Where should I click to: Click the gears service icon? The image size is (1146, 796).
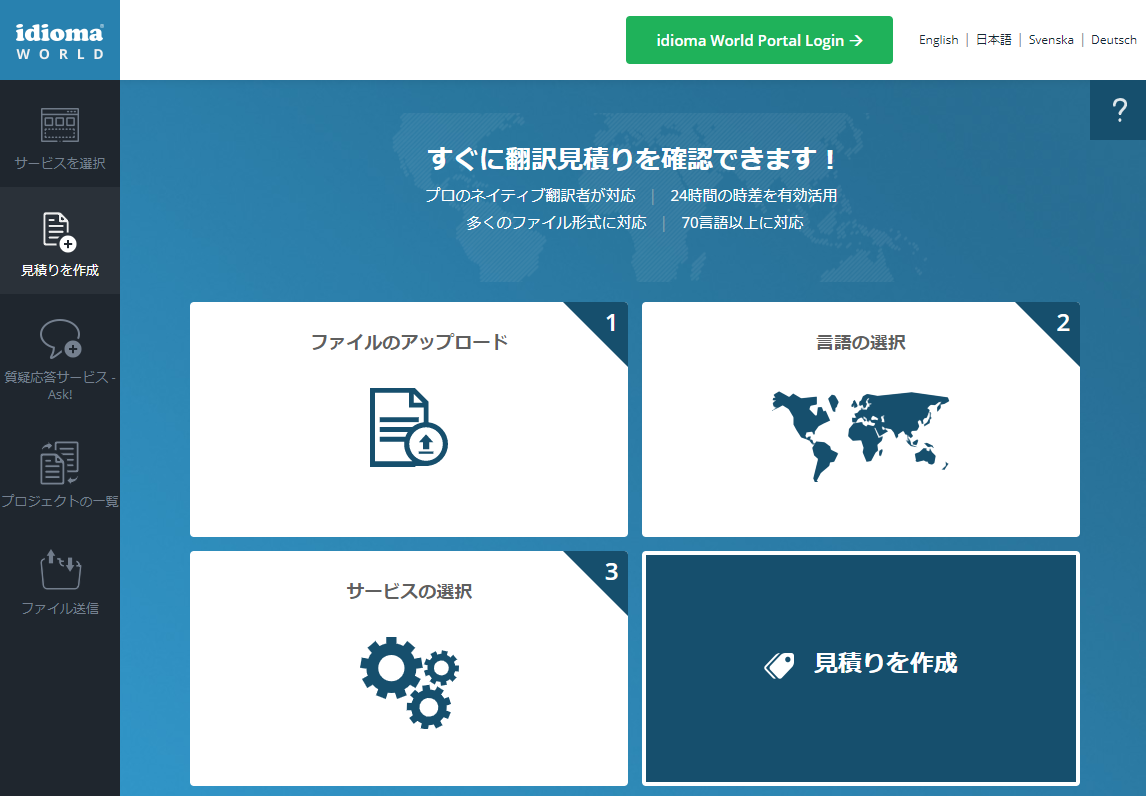[409, 682]
